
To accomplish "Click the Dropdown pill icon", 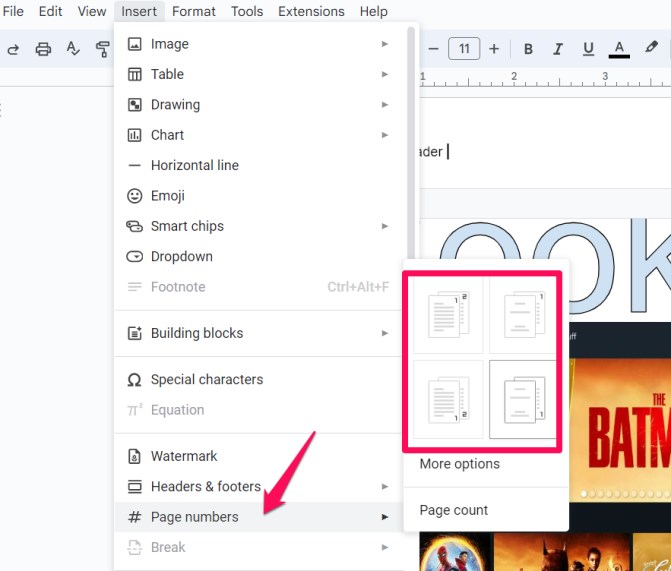I will click(x=134, y=256).
